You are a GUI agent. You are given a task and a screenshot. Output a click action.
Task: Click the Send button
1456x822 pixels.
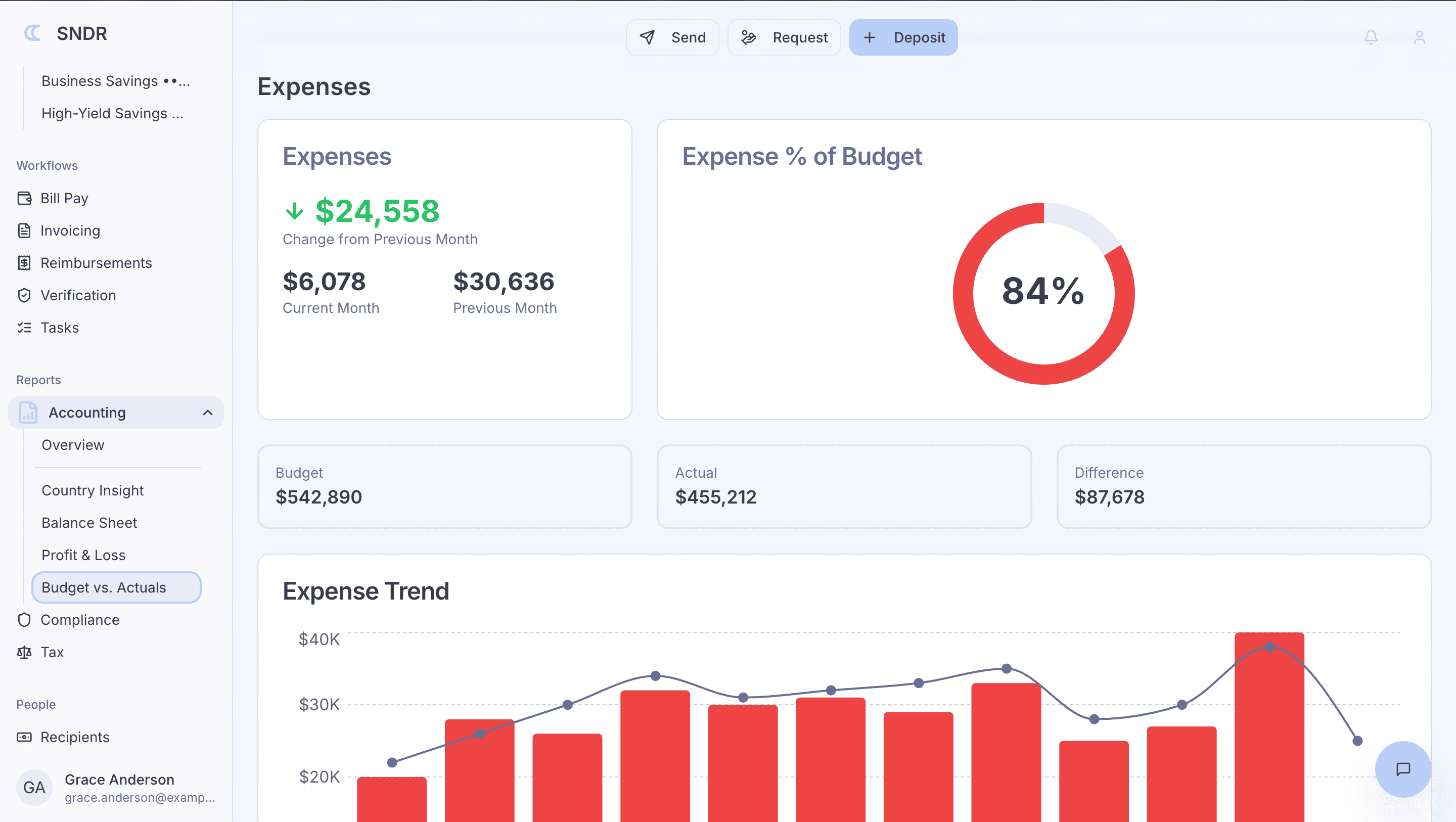point(672,37)
